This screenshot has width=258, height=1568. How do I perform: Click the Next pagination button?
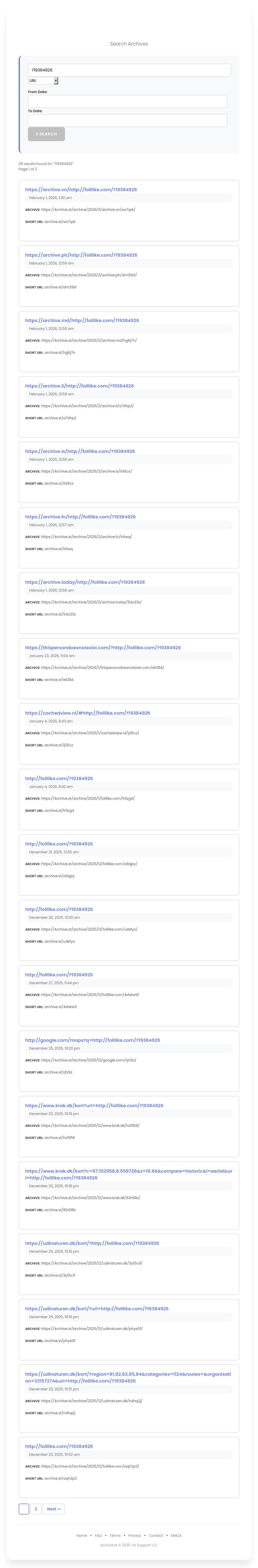click(x=54, y=1509)
